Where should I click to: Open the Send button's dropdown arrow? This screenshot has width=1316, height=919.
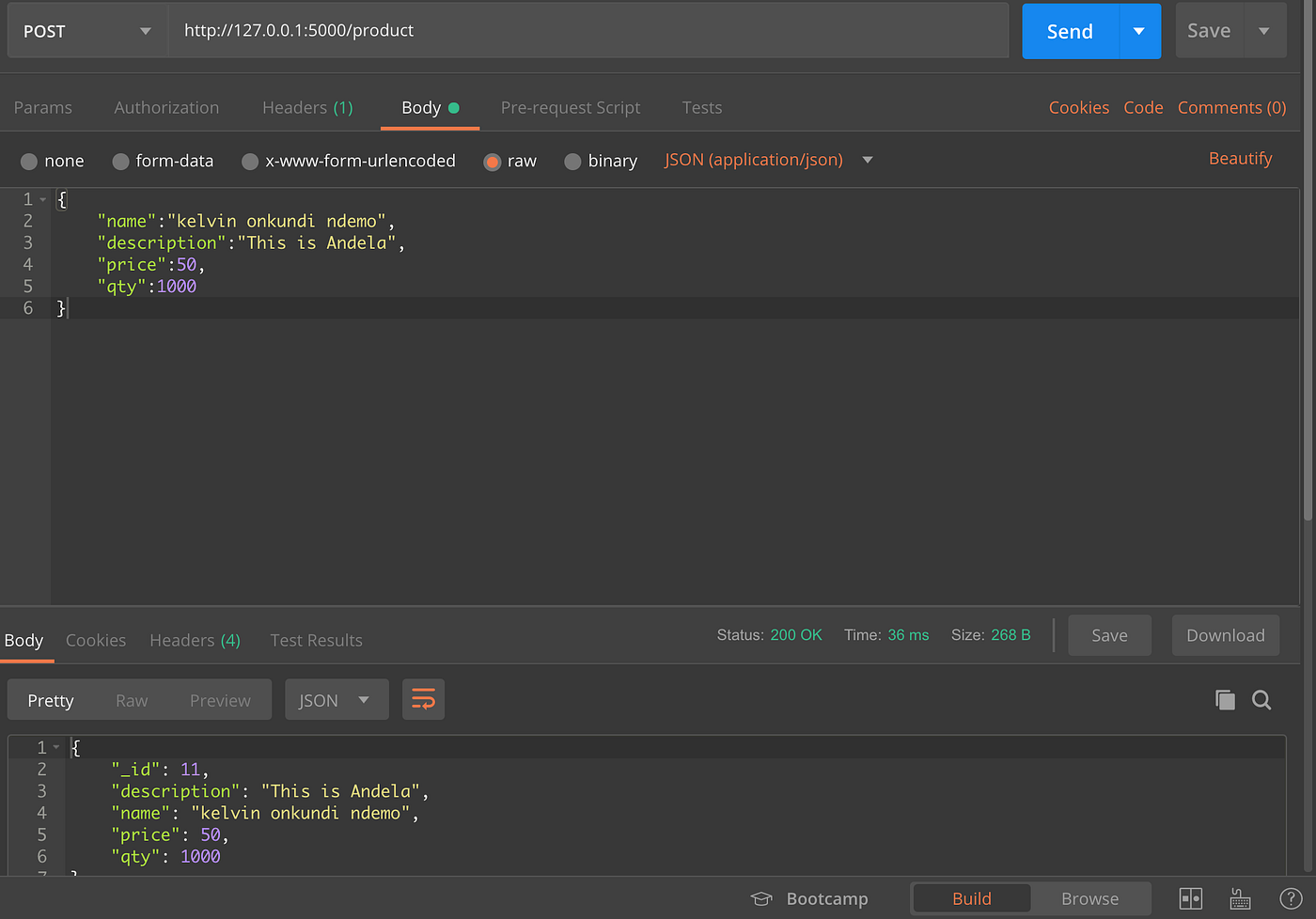(1138, 30)
